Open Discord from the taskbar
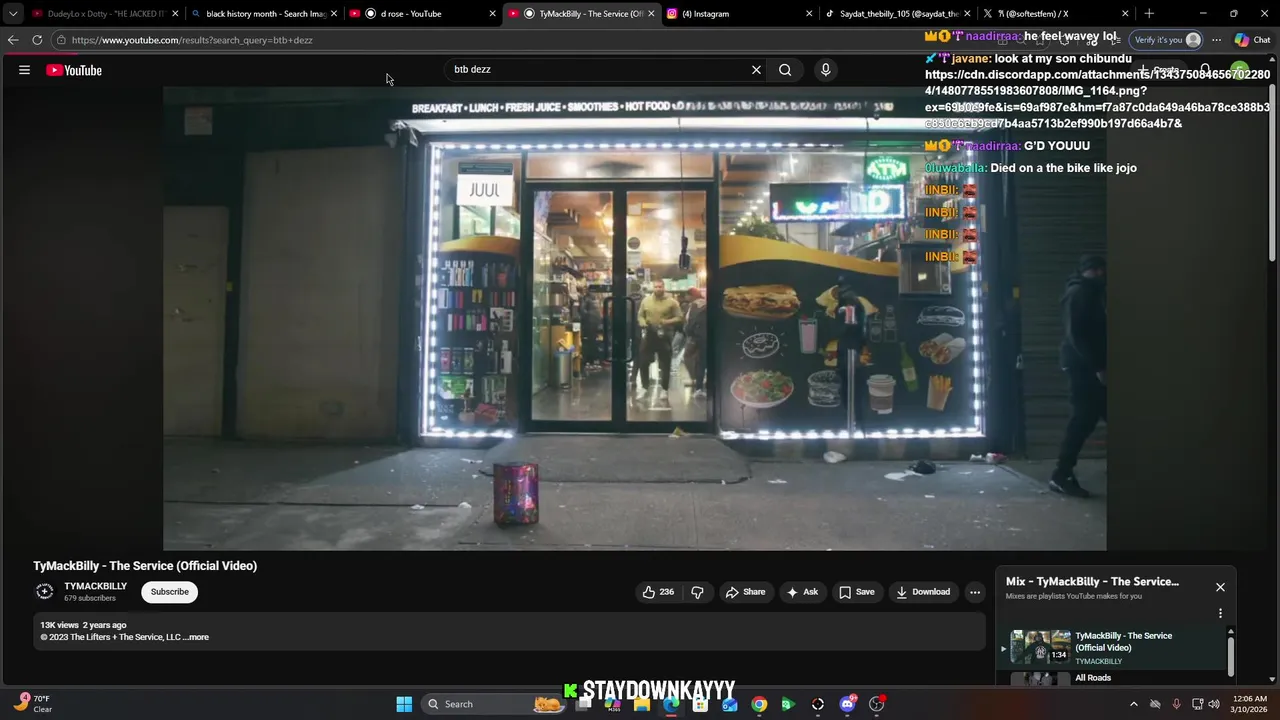The height and width of the screenshot is (720, 1280). (848, 704)
